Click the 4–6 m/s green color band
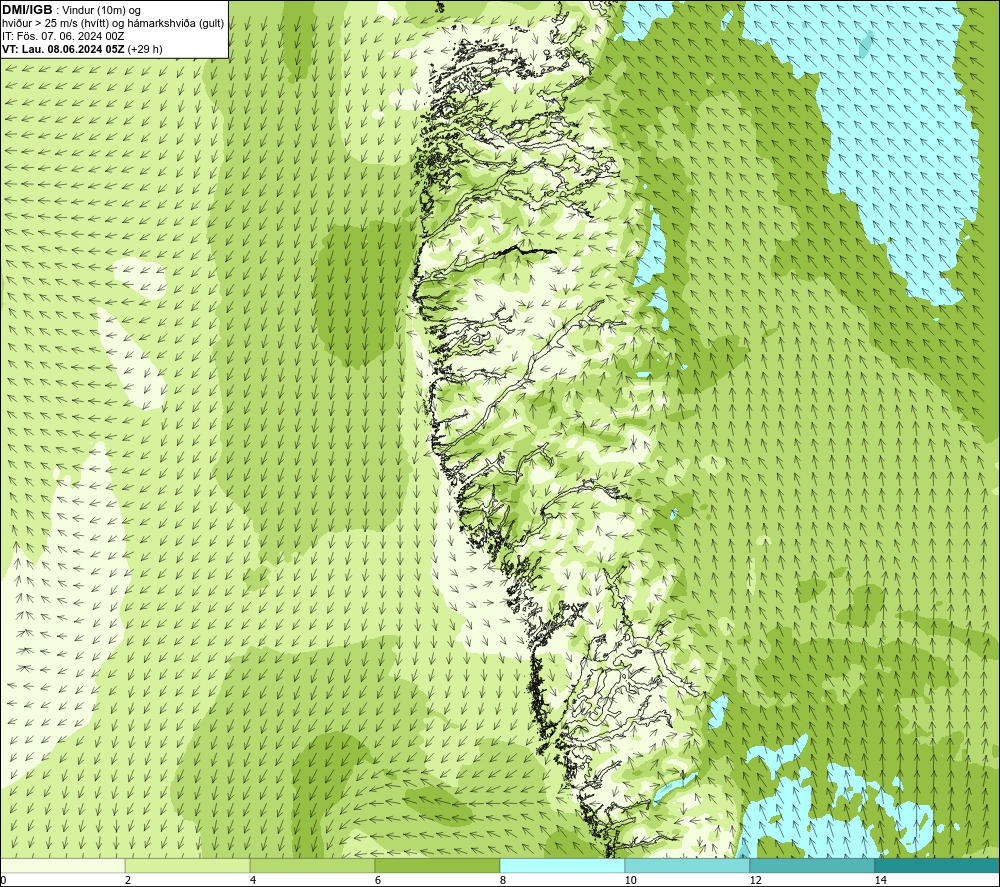 click(312, 865)
